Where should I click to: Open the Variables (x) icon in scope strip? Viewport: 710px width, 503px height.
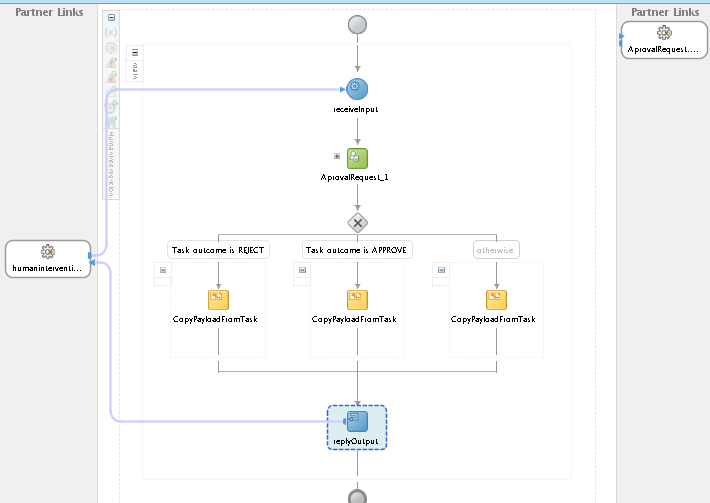111,32
